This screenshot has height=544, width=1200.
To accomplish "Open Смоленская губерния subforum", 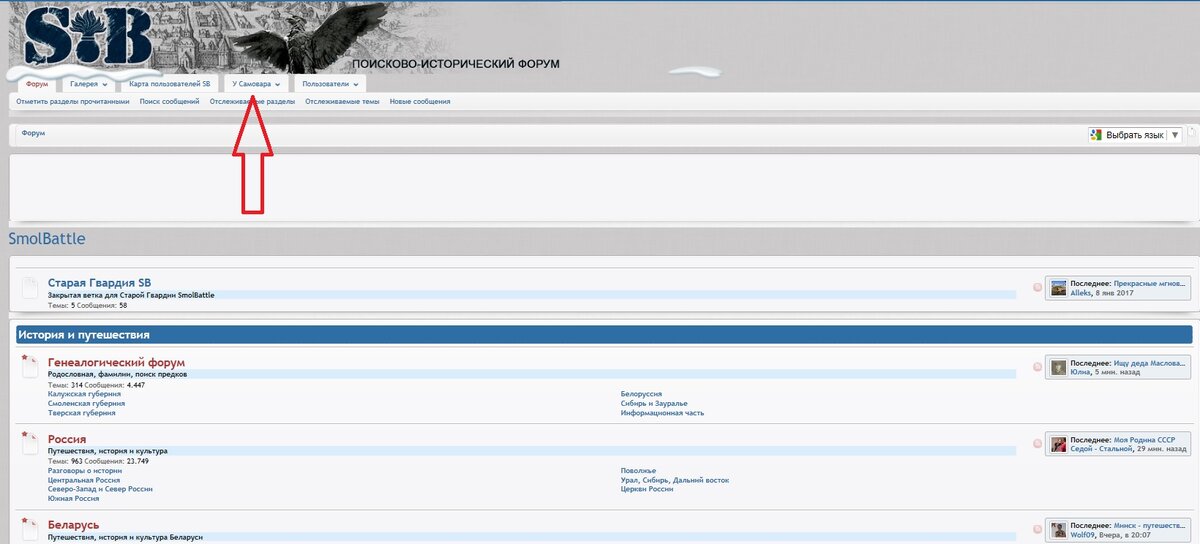I will coord(86,403).
